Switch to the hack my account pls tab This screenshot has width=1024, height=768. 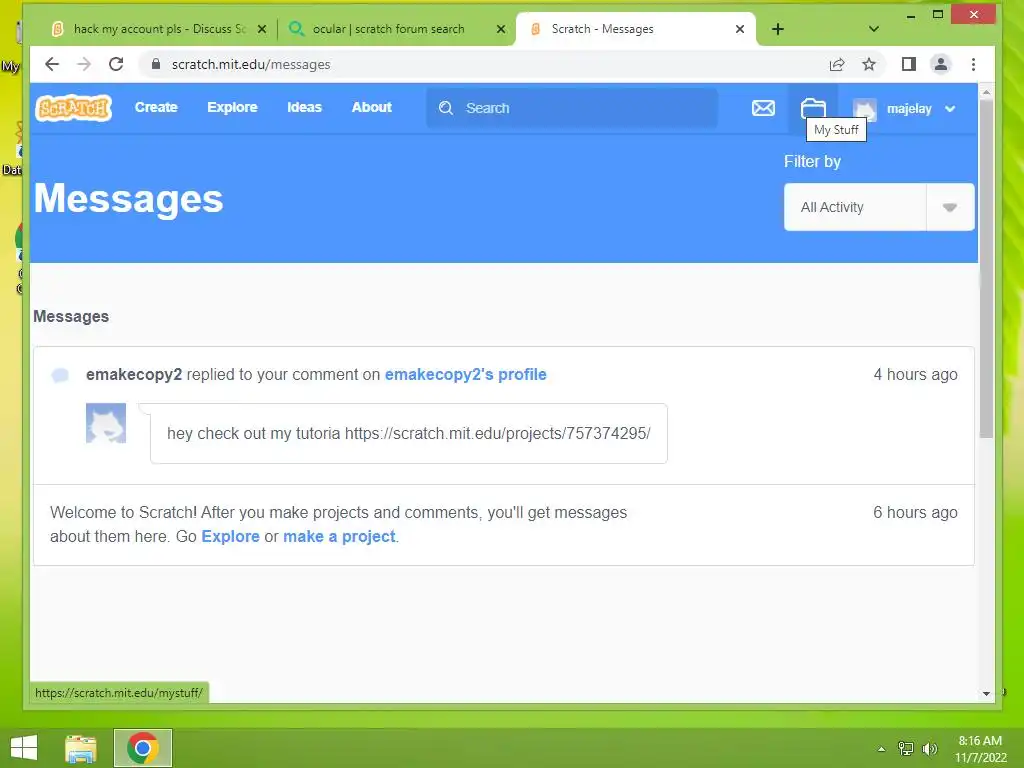point(159,29)
